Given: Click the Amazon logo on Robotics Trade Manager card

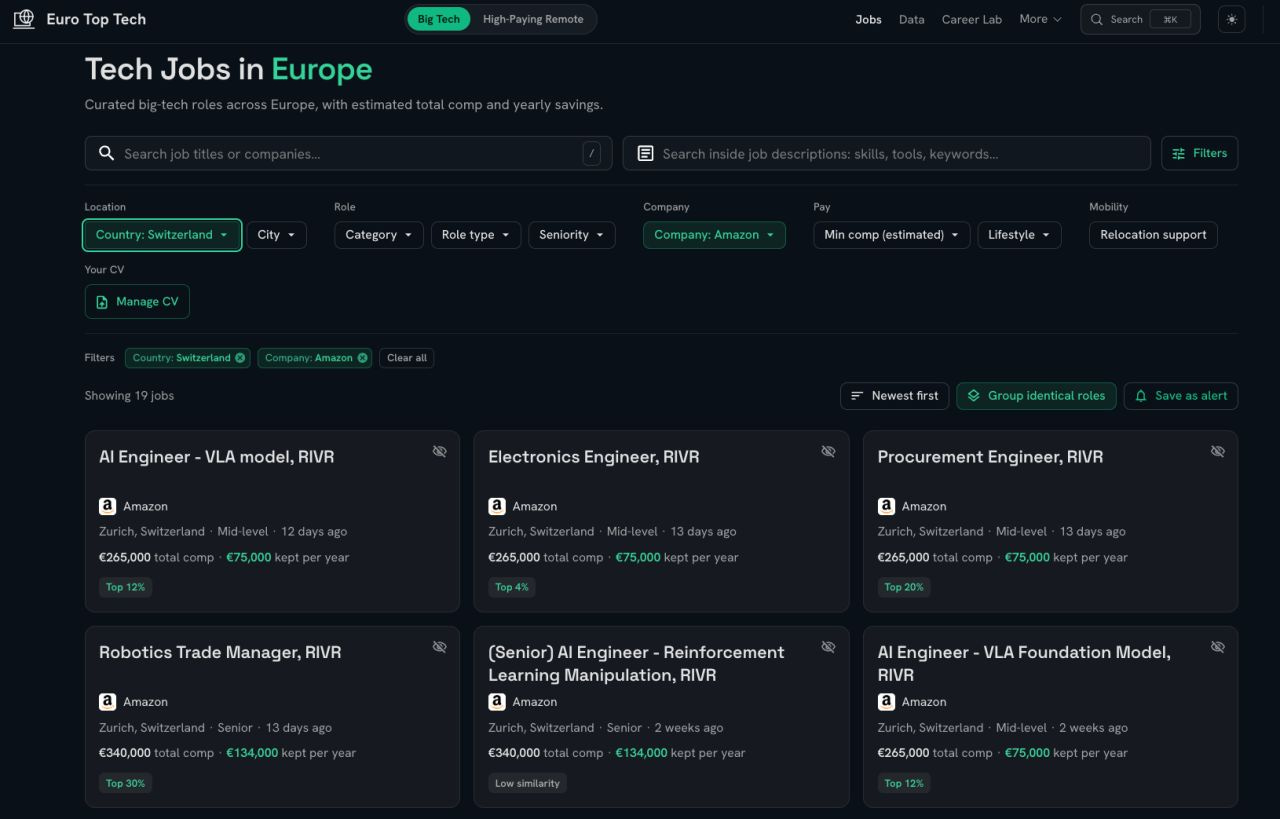Looking at the screenshot, I should (108, 702).
